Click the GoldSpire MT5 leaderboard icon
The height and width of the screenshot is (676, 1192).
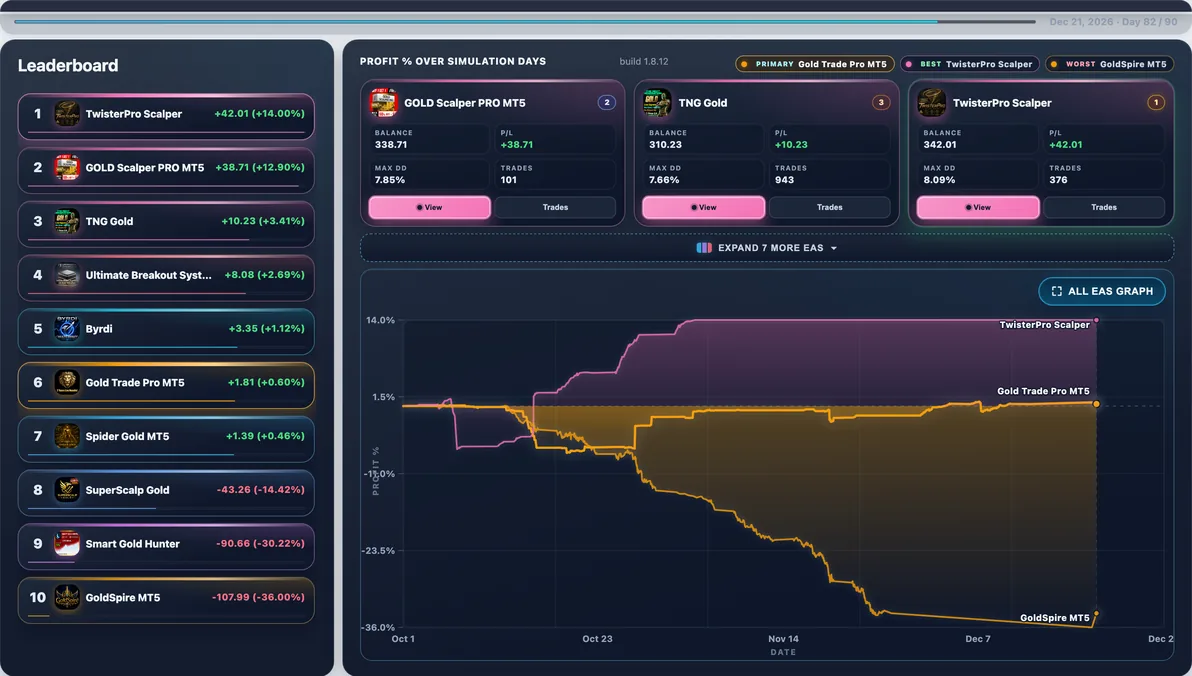tap(67, 598)
